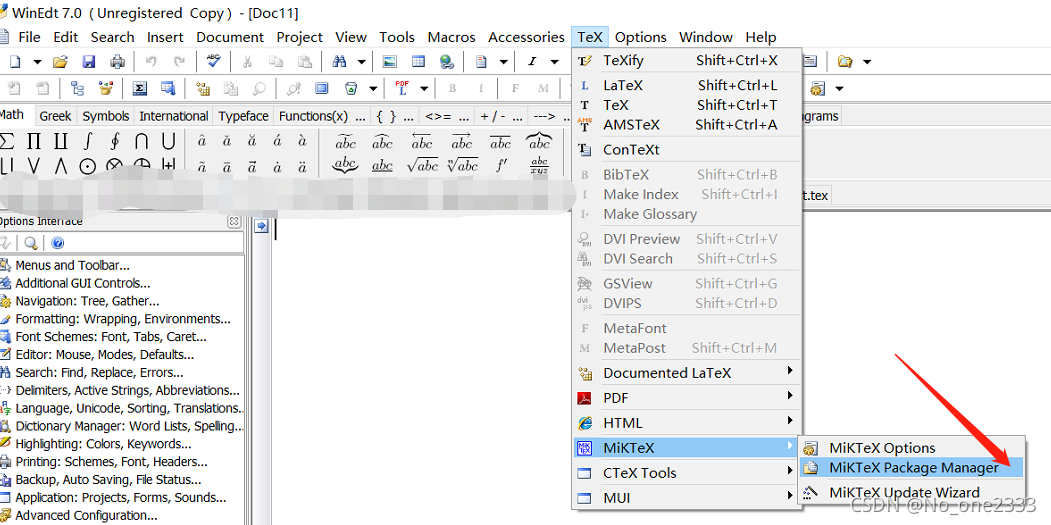Click the blue arrow gutter icon in editor
The image size is (1051, 525).
pos(261,227)
